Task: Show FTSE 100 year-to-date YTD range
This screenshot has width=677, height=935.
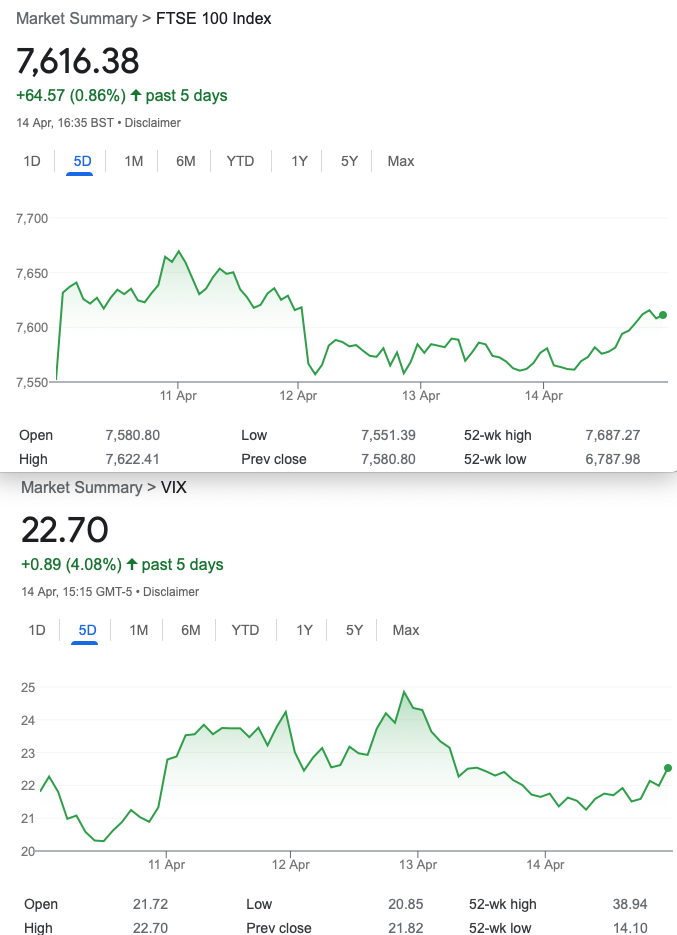Action: pyautogui.click(x=240, y=161)
